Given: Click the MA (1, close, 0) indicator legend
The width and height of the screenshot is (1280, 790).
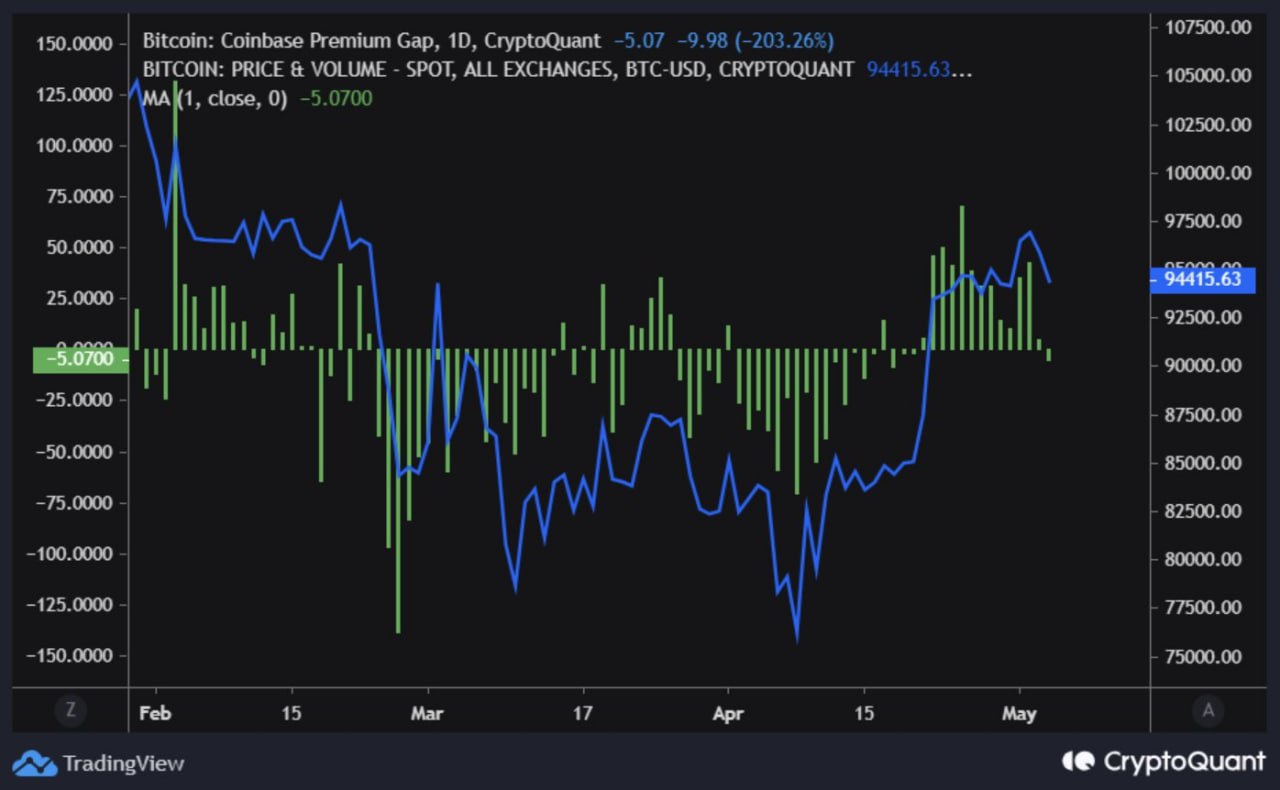Looking at the screenshot, I should 214,99.
